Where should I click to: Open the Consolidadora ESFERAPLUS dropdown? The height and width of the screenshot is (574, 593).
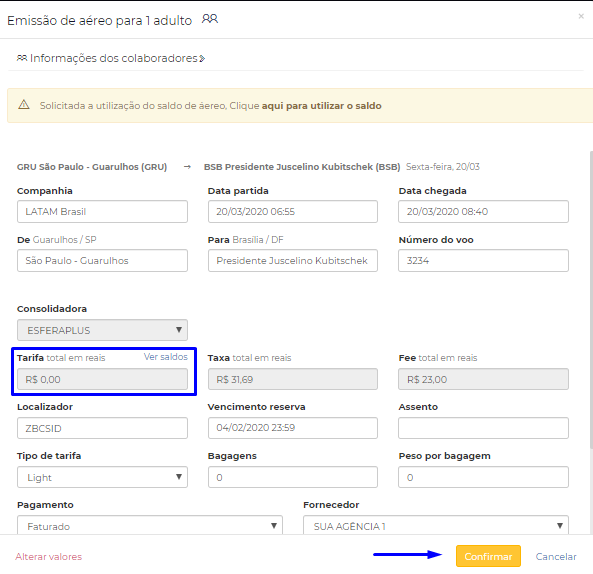pyautogui.click(x=102, y=330)
